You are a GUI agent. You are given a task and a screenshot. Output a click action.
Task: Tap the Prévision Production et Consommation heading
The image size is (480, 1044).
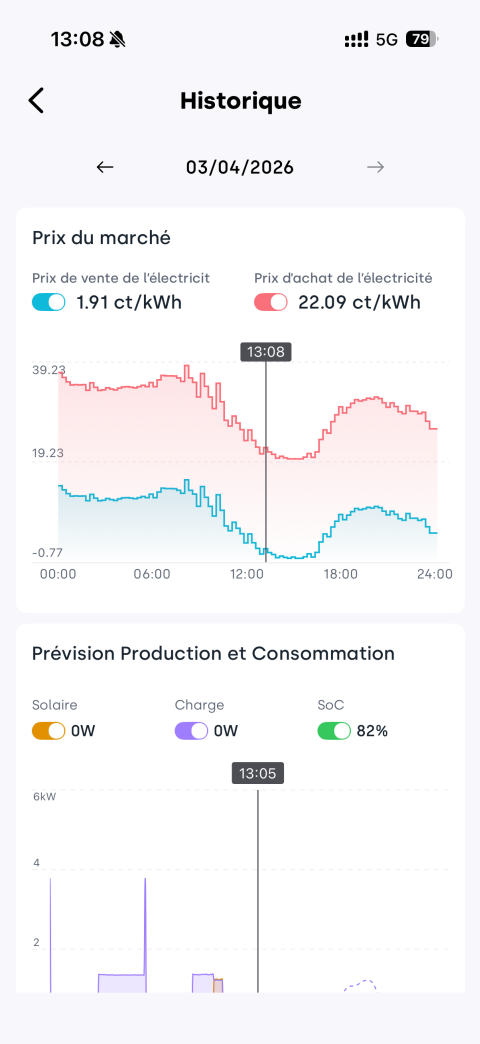click(213, 653)
